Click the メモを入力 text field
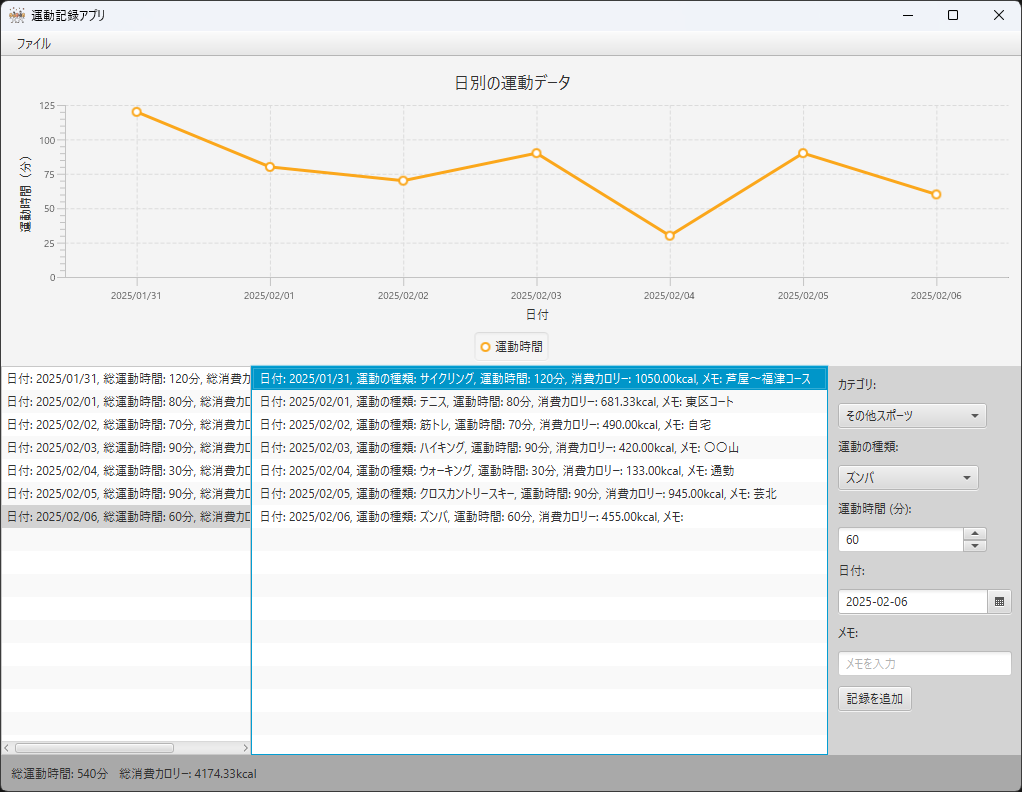 point(924,664)
